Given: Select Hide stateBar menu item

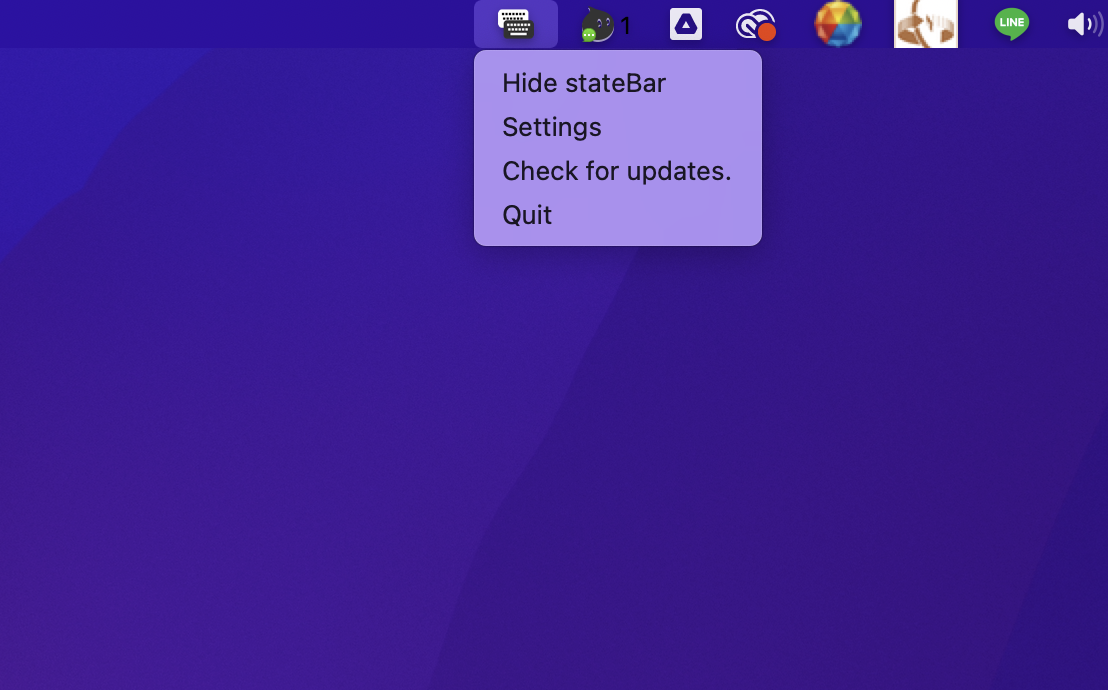Looking at the screenshot, I should point(618,83).
